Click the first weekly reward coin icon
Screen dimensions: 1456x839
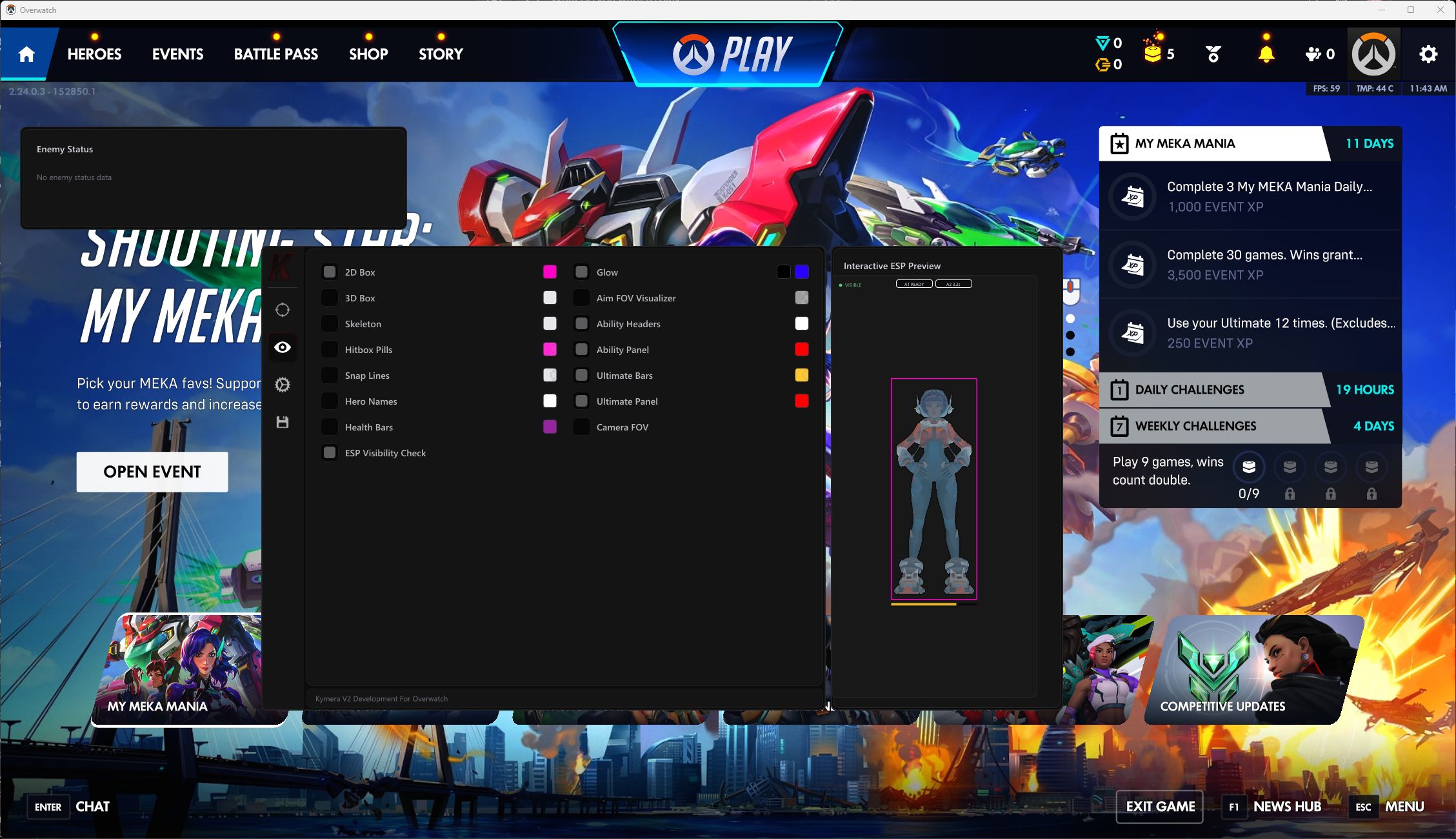coord(1249,467)
